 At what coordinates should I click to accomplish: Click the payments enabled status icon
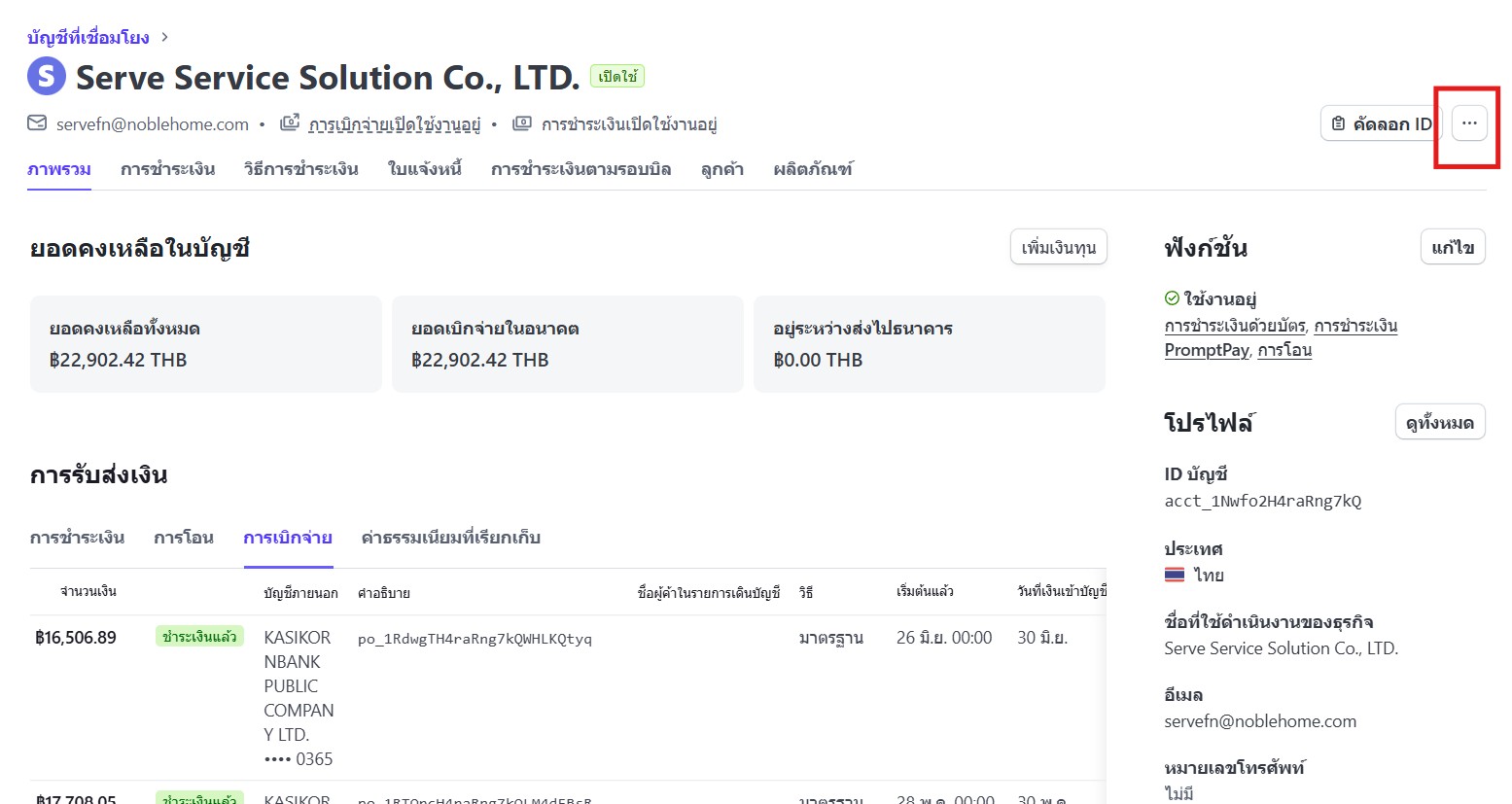tap(522, 123)
